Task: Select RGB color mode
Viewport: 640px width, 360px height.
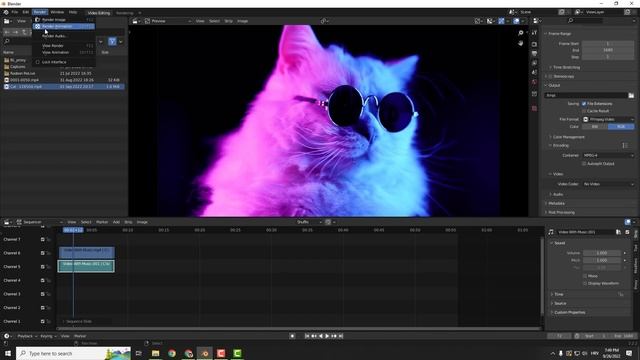Action: click(x=621, y=127)
